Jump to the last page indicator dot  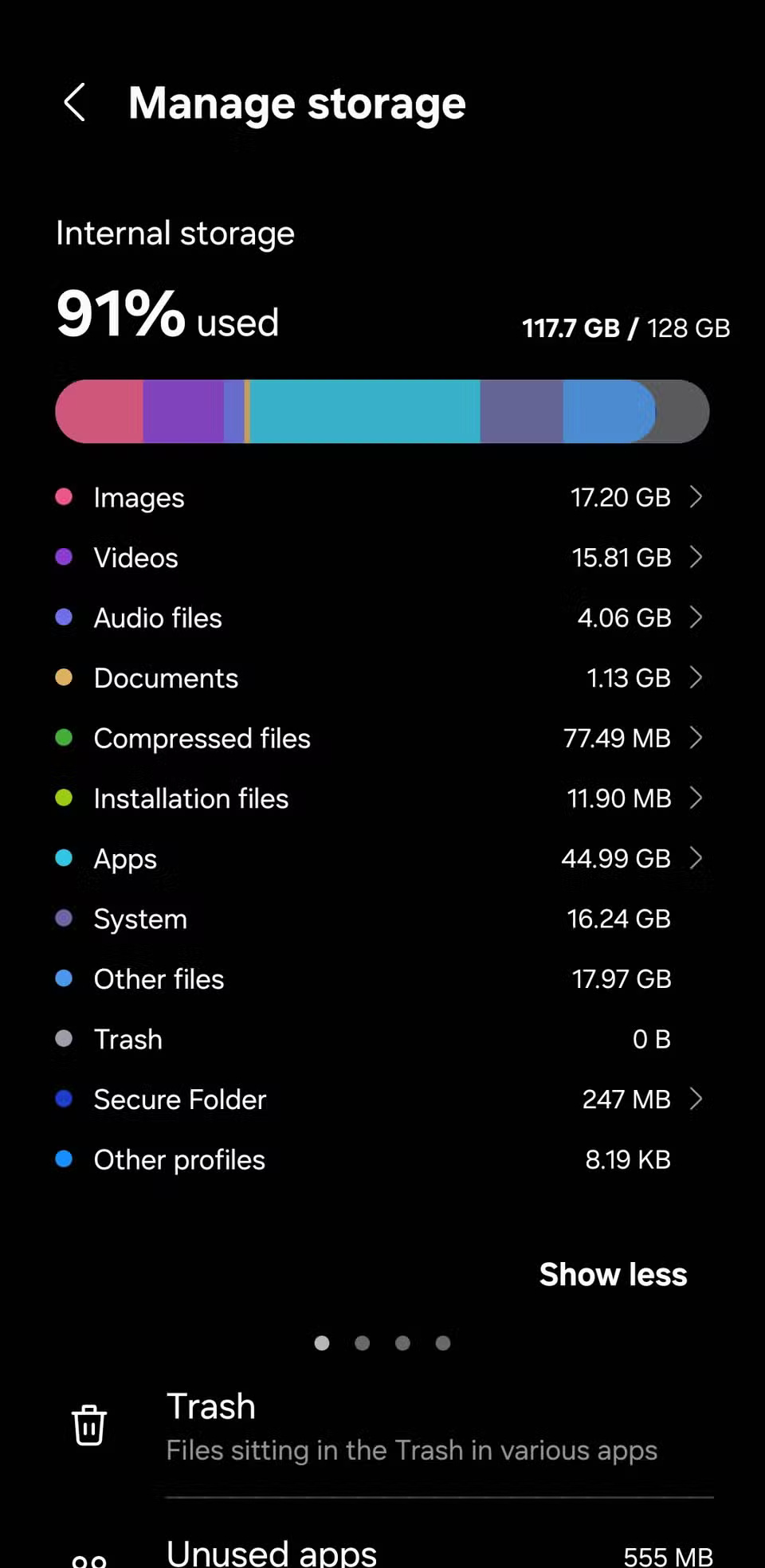[443, 1343]
